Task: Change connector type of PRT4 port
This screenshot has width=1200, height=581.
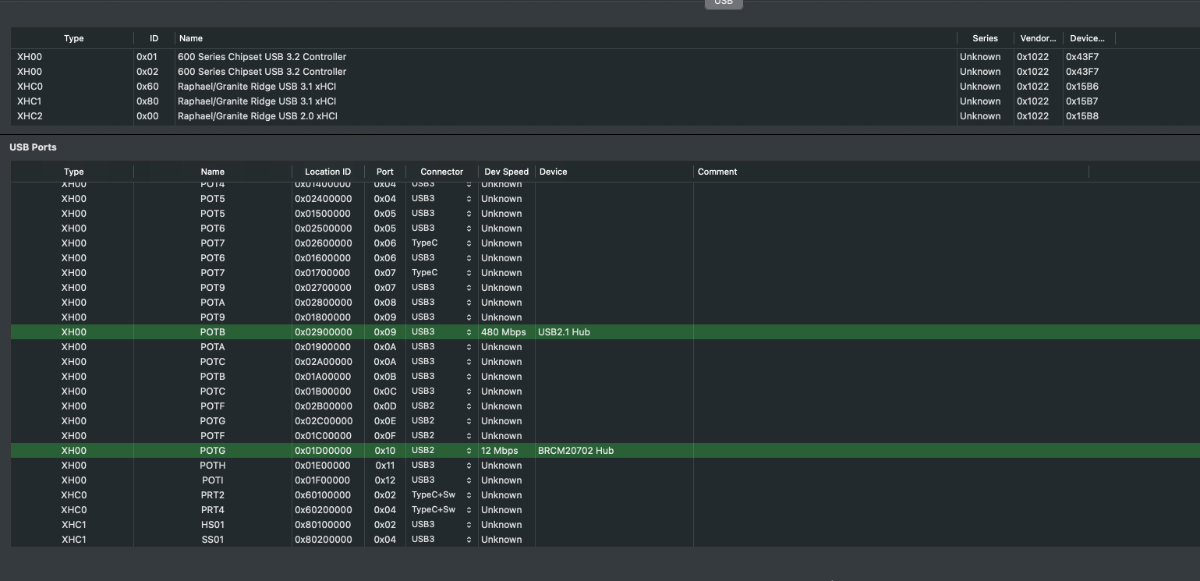Action: 441,510
